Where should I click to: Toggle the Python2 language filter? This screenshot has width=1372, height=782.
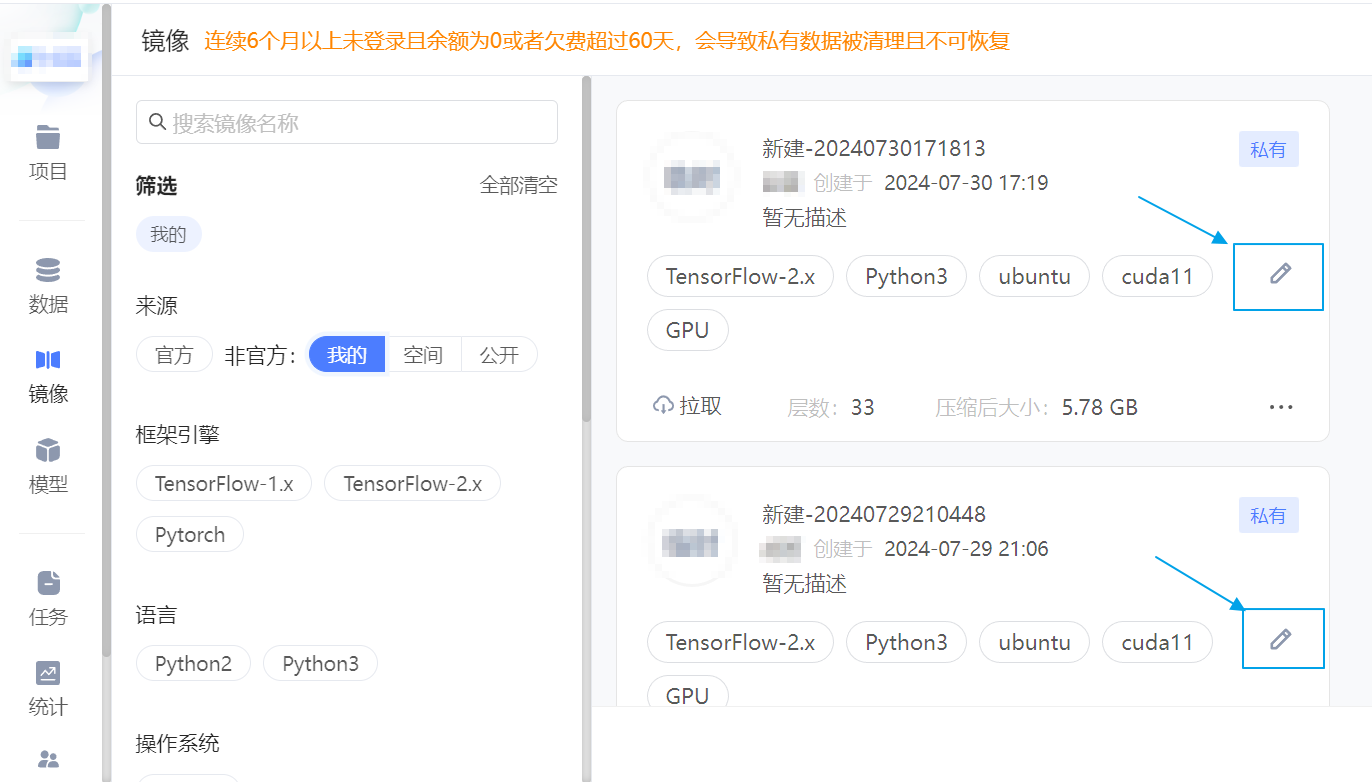[193, 664]
